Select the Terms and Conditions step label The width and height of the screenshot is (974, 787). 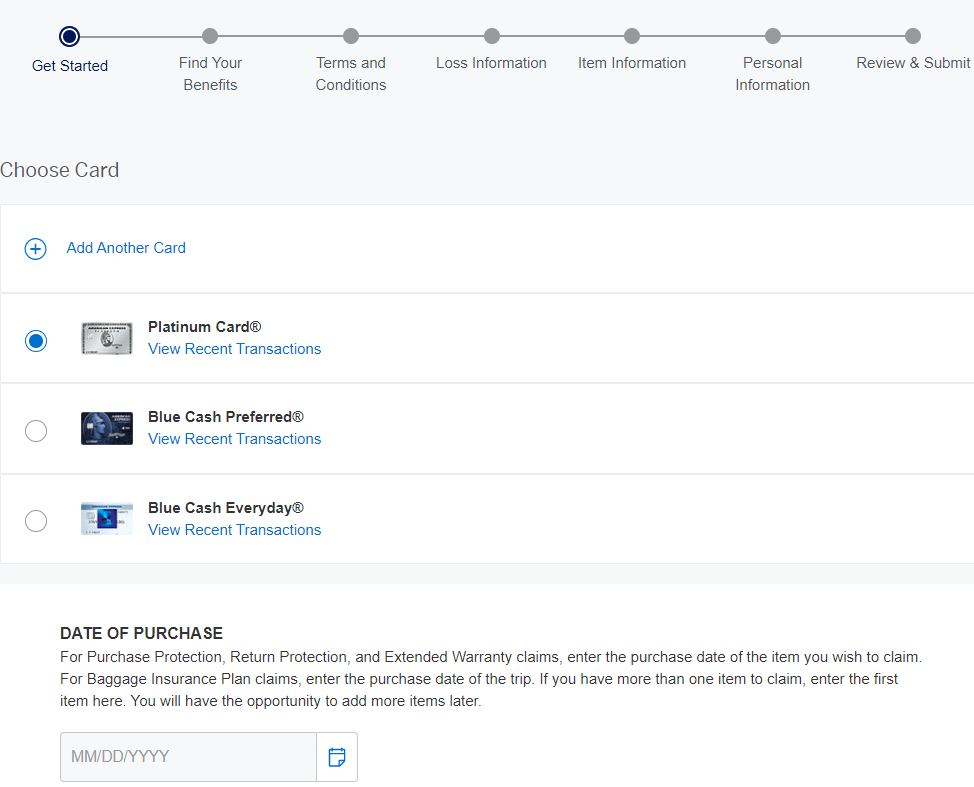[351, 74]
